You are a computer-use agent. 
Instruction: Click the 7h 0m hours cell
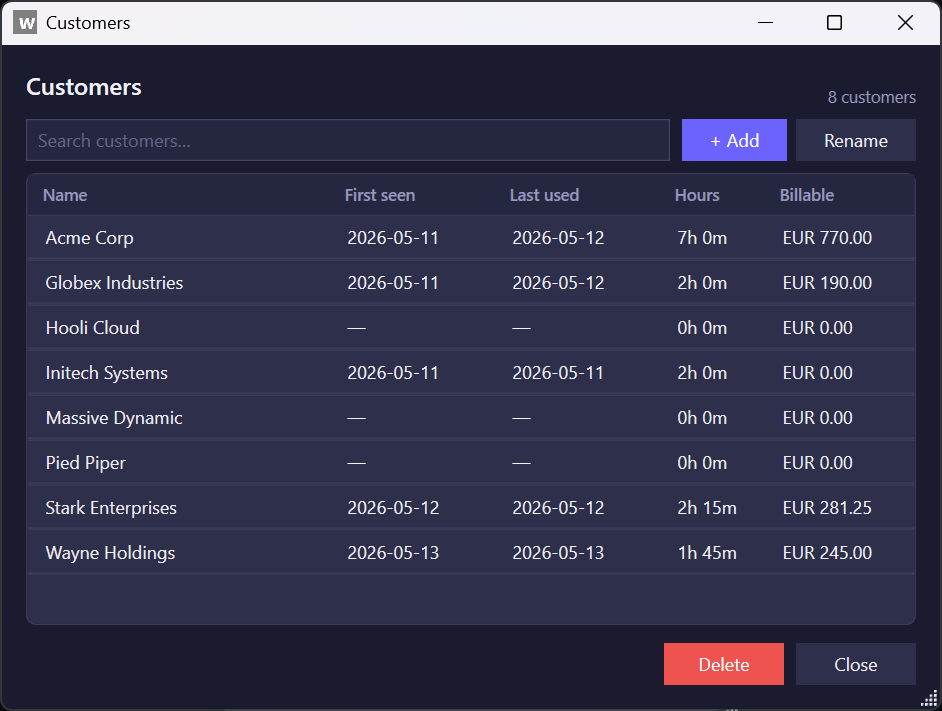click(702, 238)
